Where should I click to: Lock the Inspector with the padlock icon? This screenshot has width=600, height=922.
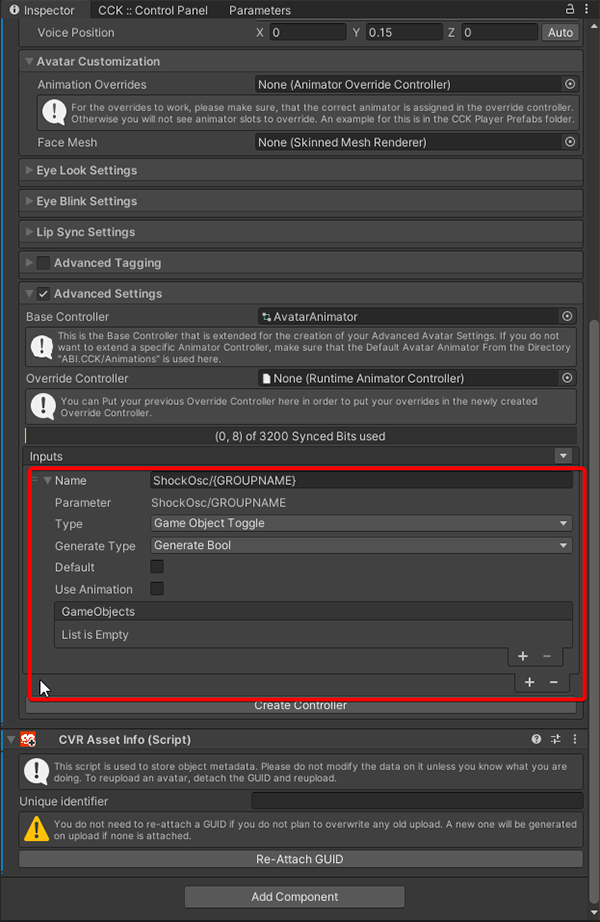click(569, 10)
